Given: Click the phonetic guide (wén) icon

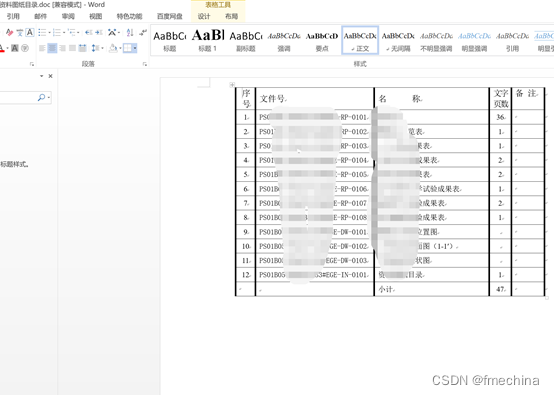Looking at the screenshot, I should click(x=20, y=33).
